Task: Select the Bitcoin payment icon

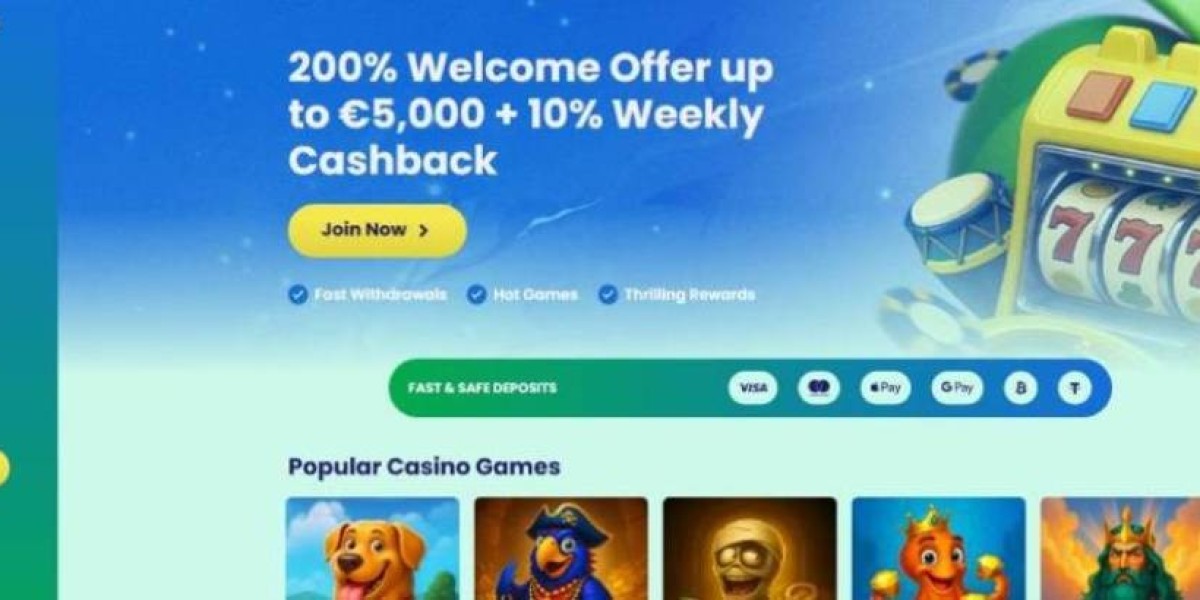Action: pyautogui.click(x=1020, y=388)
